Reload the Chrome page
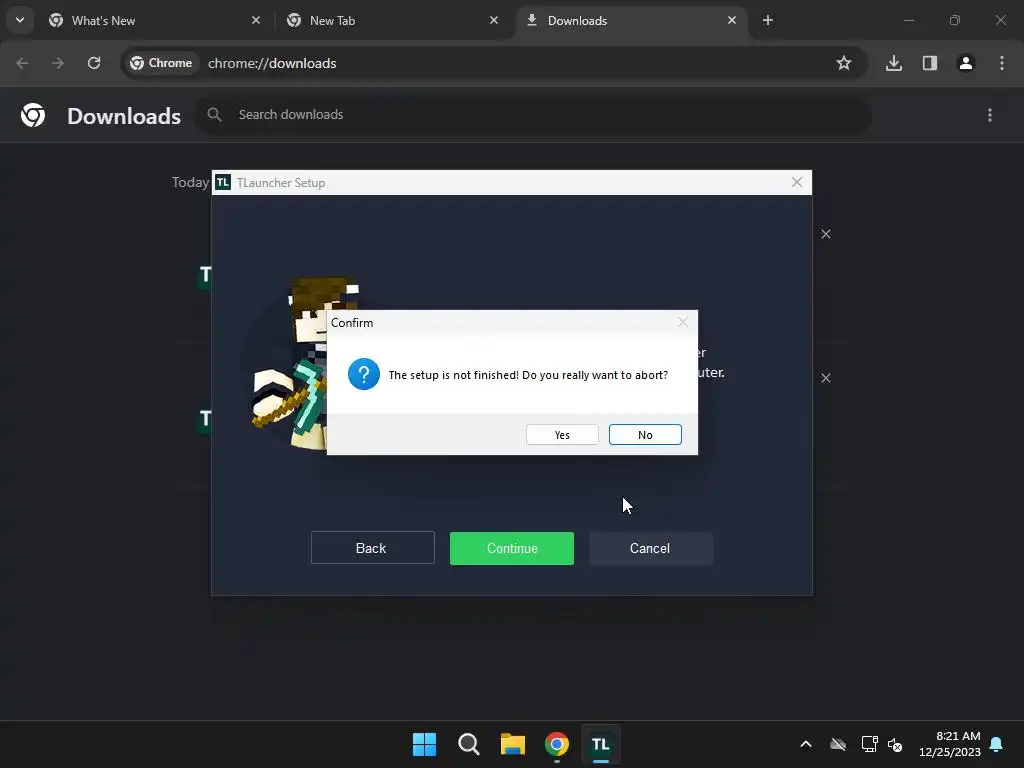Screen dimensions: 1024x768 point(94,63)
